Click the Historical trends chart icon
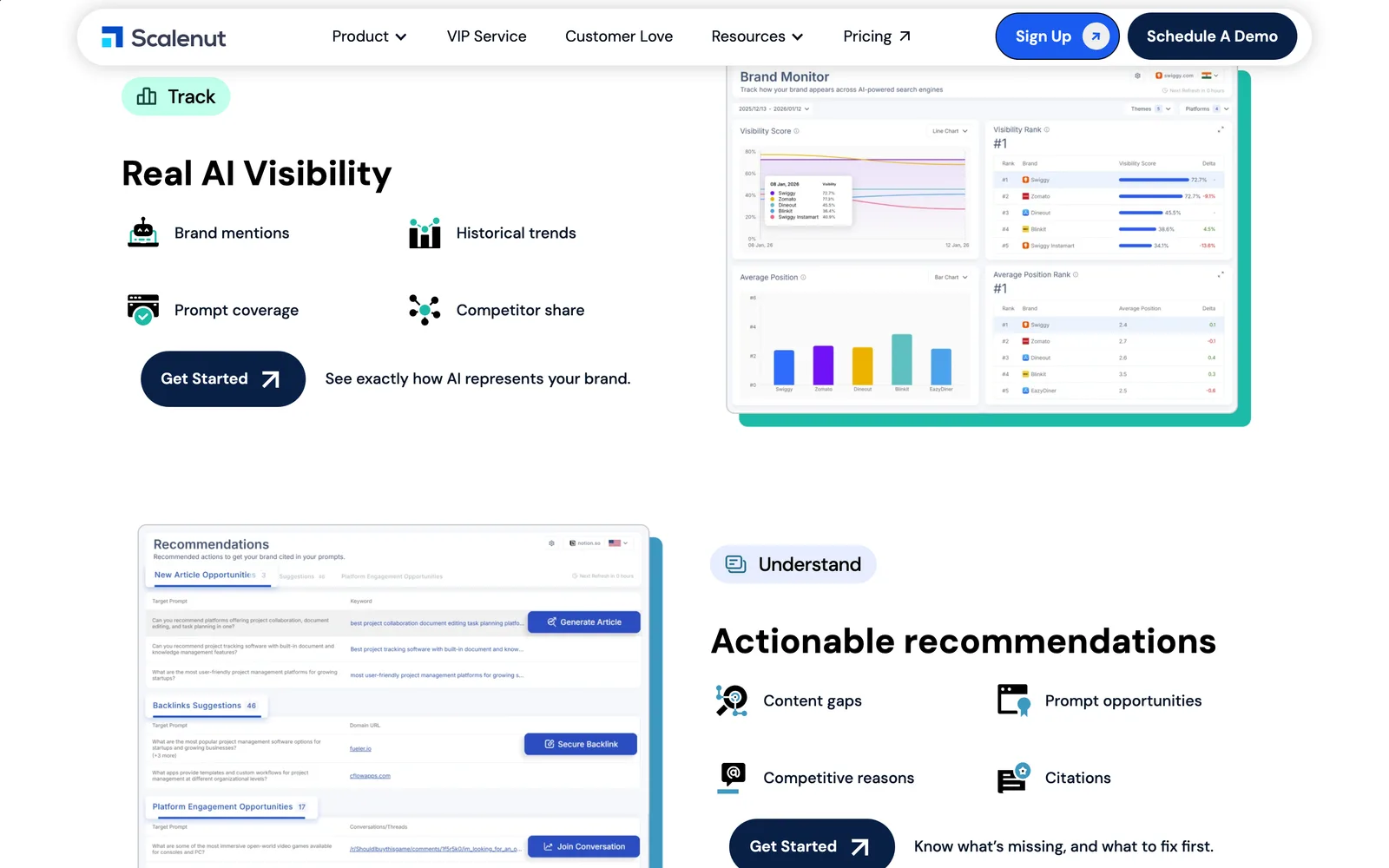Image resolution: width=1389 pixels, height=868 pixels. click(425, 233)
